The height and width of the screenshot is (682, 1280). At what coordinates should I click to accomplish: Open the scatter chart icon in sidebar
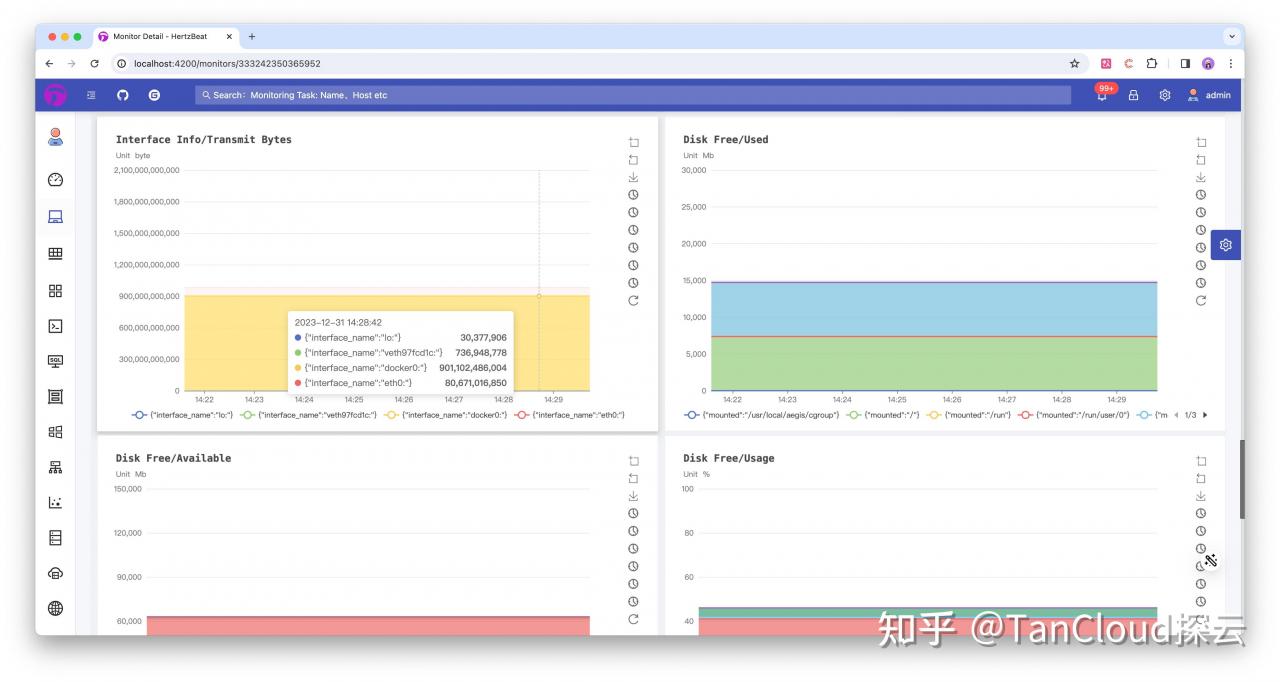pyautogui.click(x=56, y=502)
